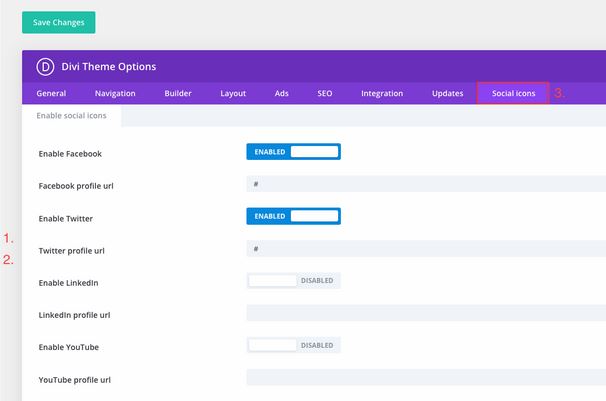Go to the Ads tab
The image size is (606, 401).
282,93
